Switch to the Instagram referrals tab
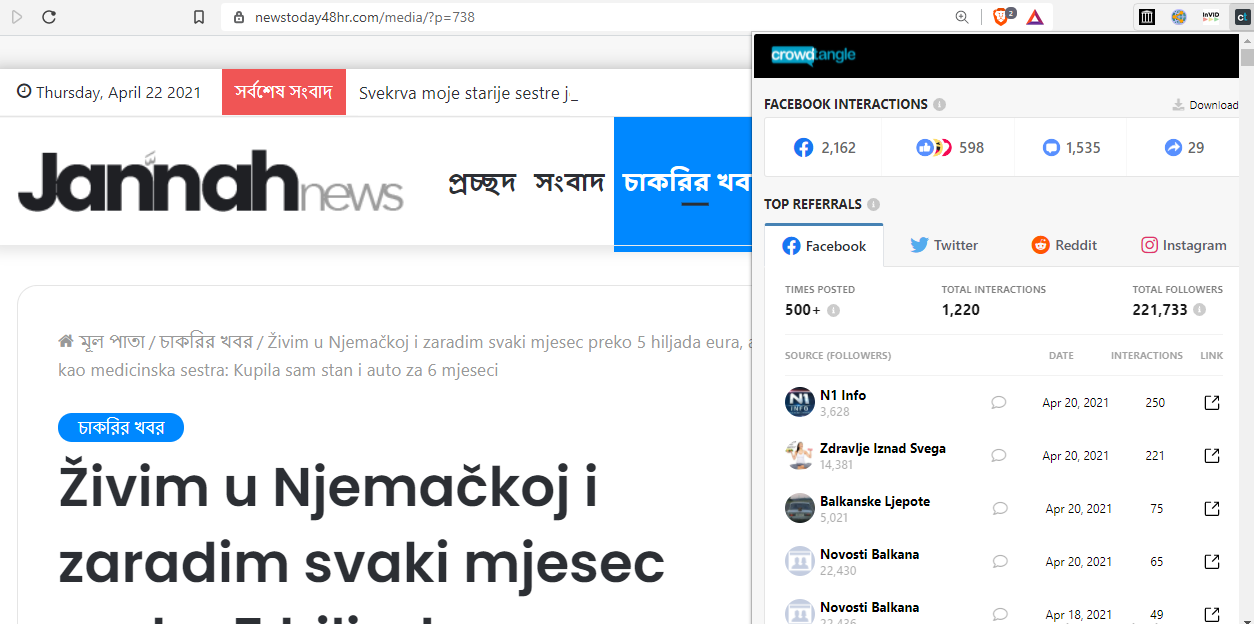 coord(1184,245)
